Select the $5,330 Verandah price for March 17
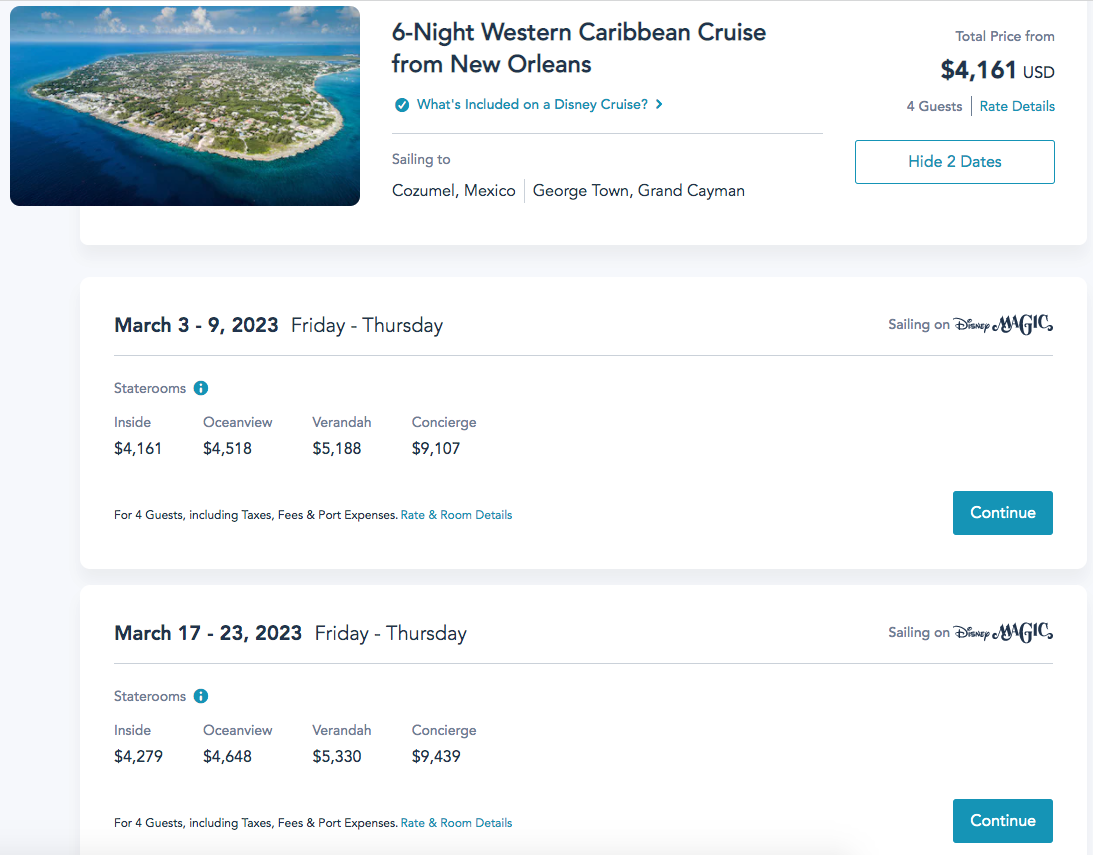The image size is (1093, 855). click(336, 756)
